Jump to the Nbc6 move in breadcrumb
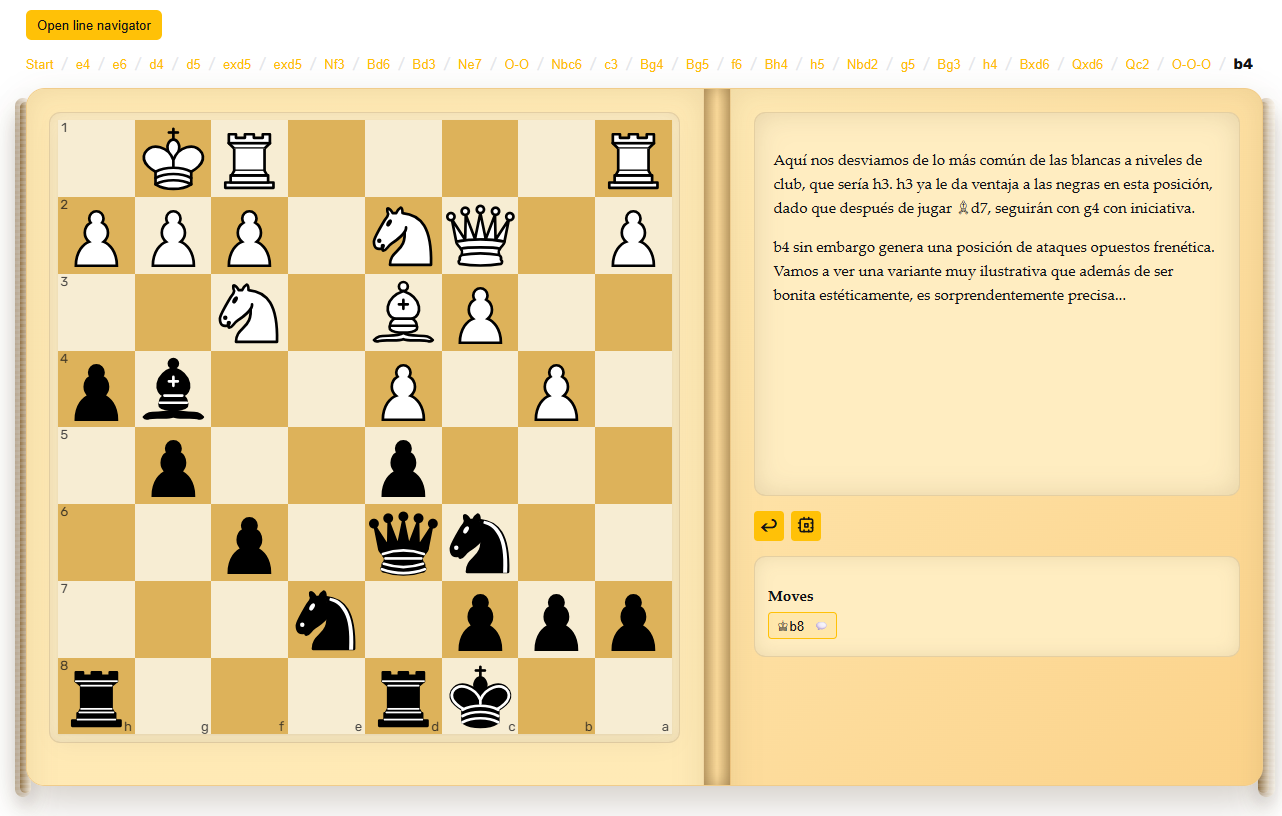1282x816 pixels. coord(566,65)
